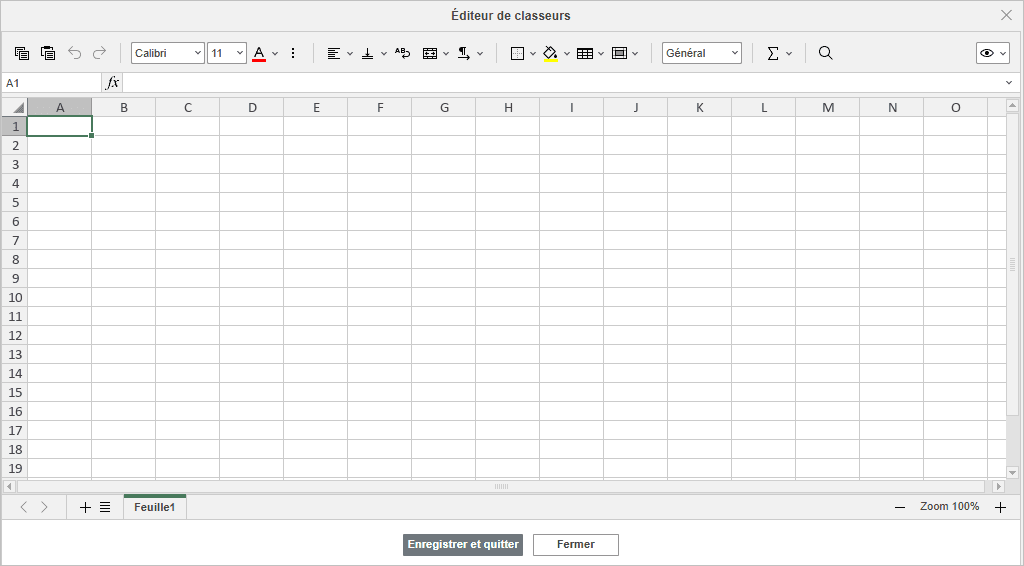Click the horizontal scrollbar right arrow
The image size is (1024, 566).
pos(999,486)
